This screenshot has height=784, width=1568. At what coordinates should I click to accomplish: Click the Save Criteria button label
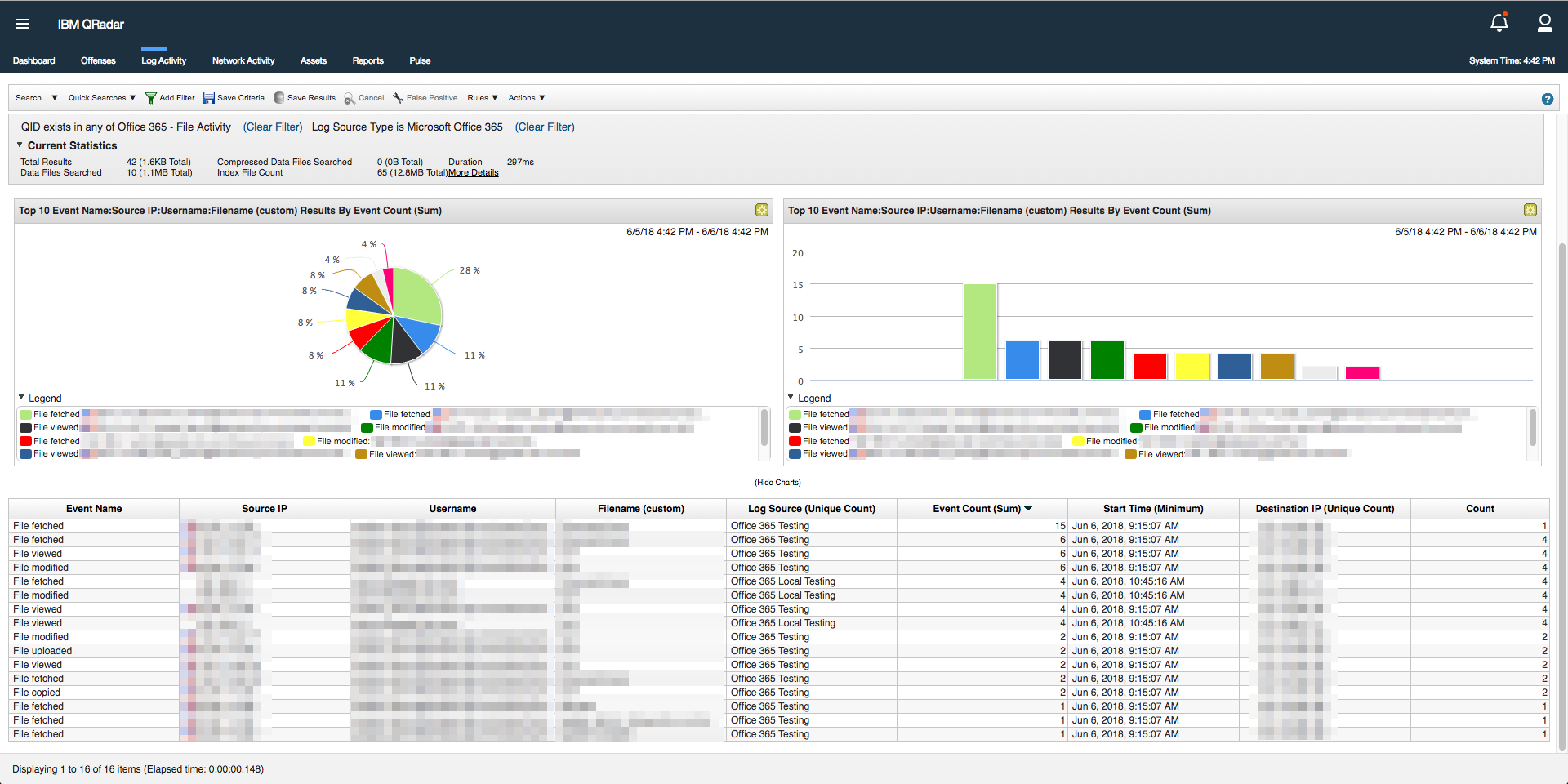point(241,98)
